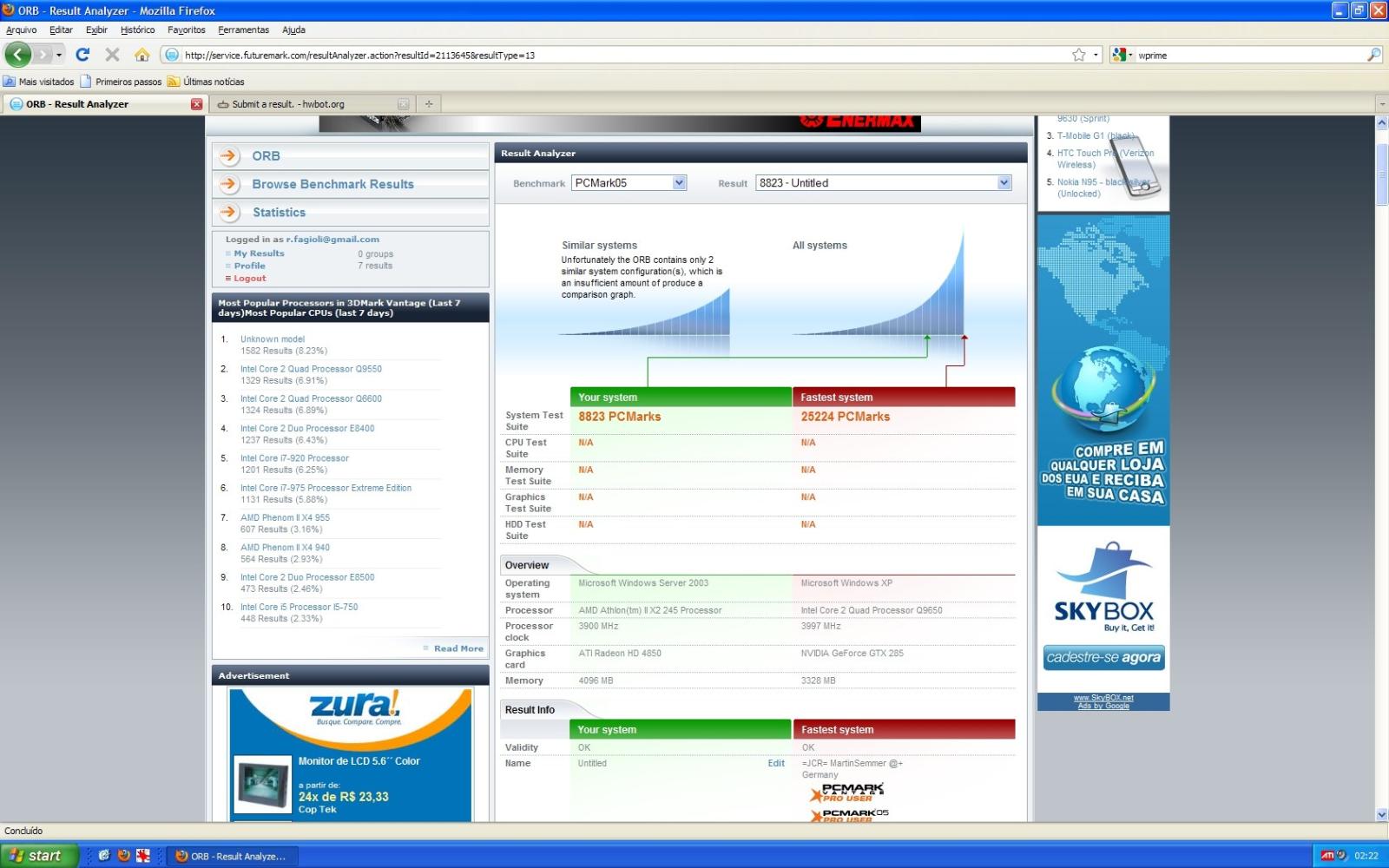This screenshot has width=1389, height=868.
Task: Click the 25224 PCMarks fastest score
Action: point(846,417)
